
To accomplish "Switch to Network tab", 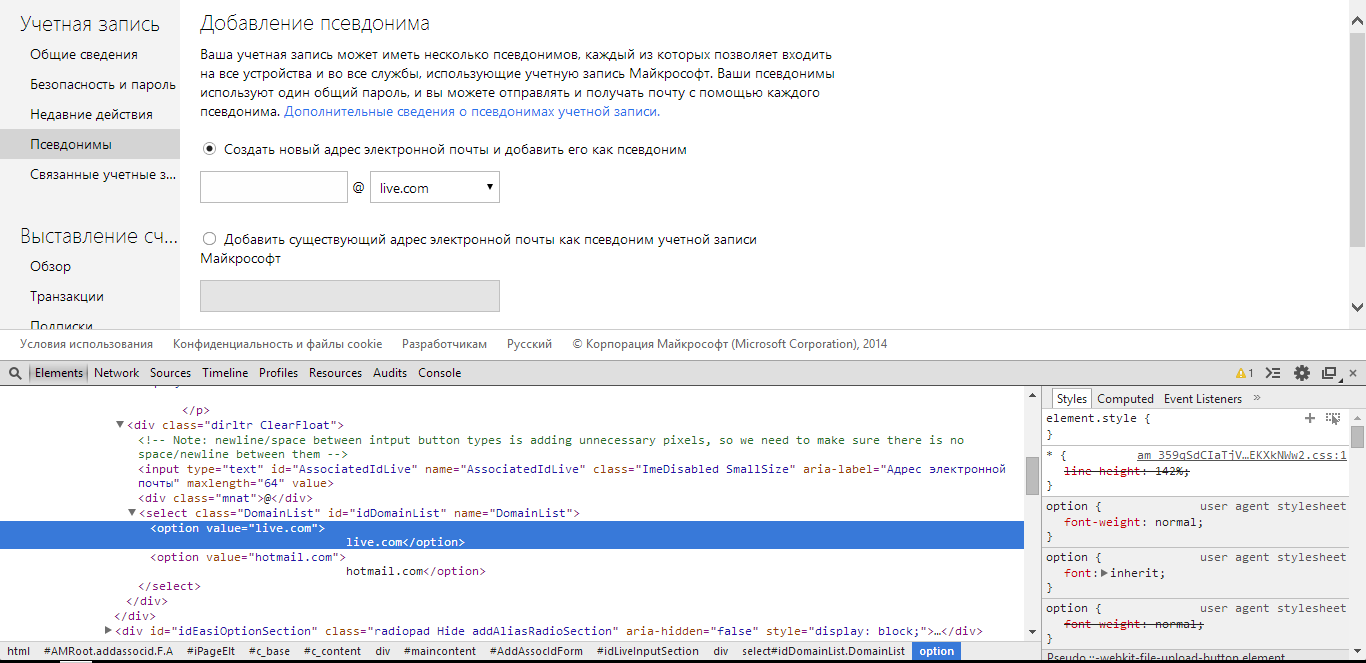I will [x=117, y=373].
